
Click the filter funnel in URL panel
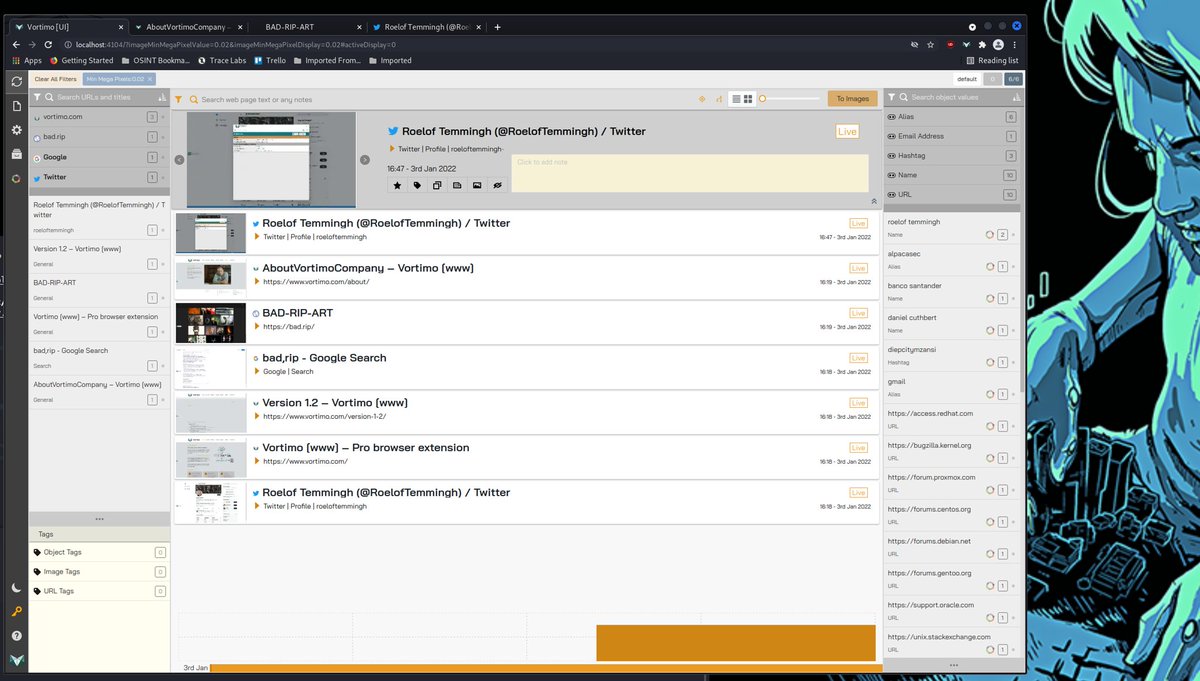coord(37,97)
